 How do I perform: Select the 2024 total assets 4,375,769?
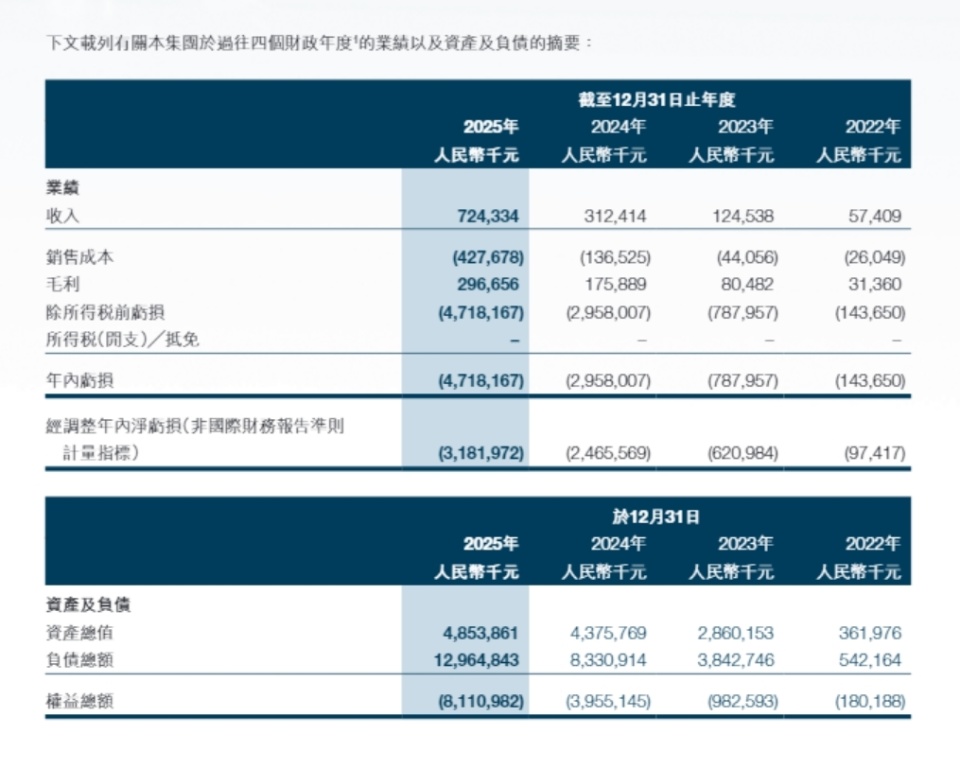[x=609, y=633]
